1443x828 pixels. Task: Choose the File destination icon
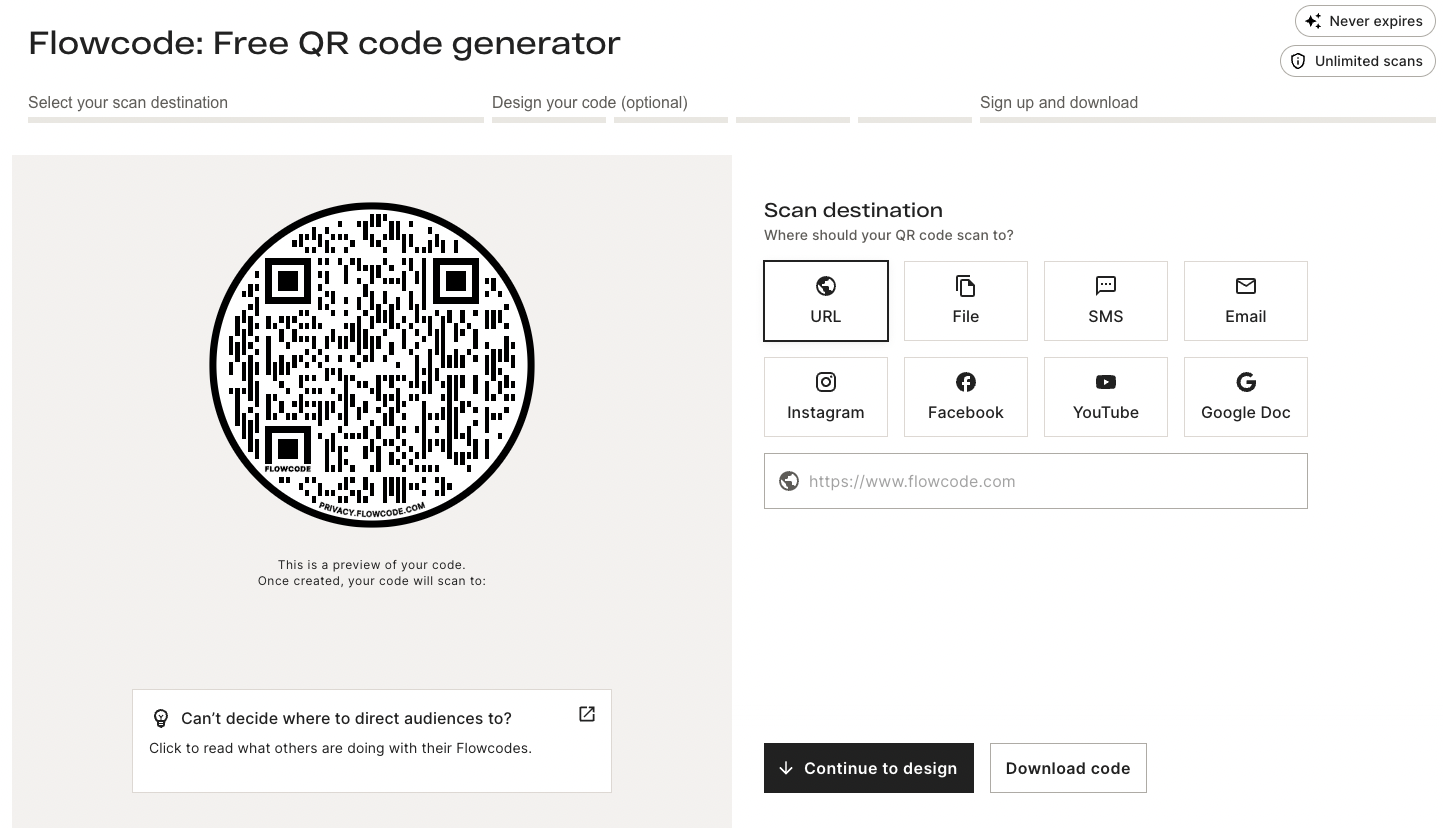[966, 286]
